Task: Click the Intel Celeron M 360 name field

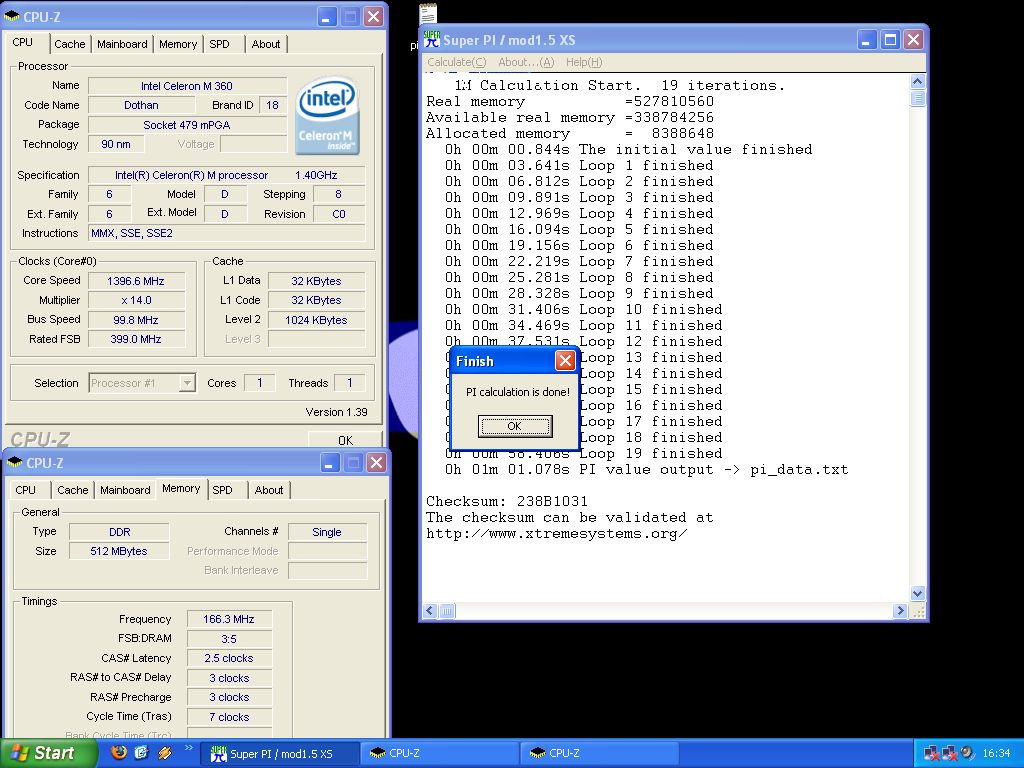Action: [x=187, y=86]
